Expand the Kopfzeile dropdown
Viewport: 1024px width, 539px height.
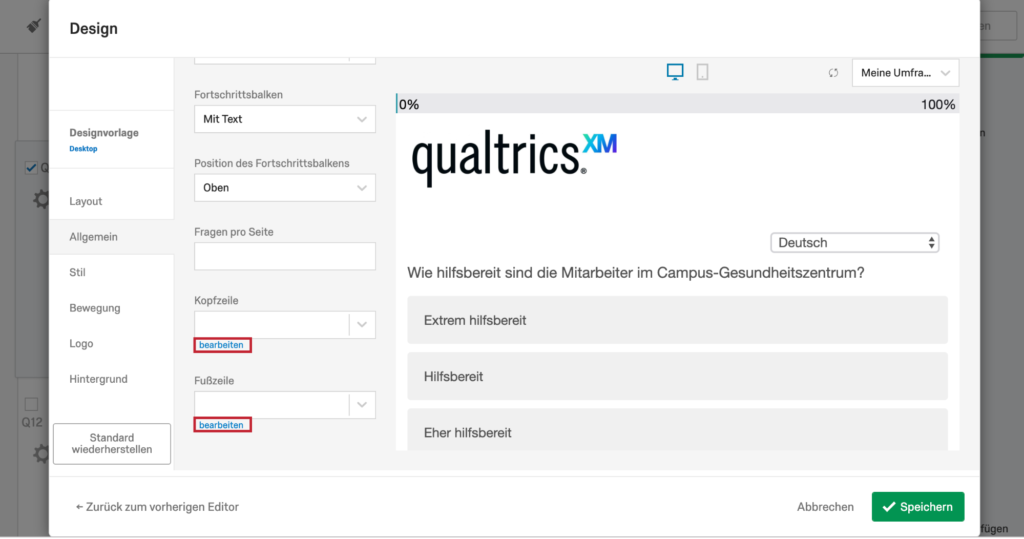(x=361, y=324)
